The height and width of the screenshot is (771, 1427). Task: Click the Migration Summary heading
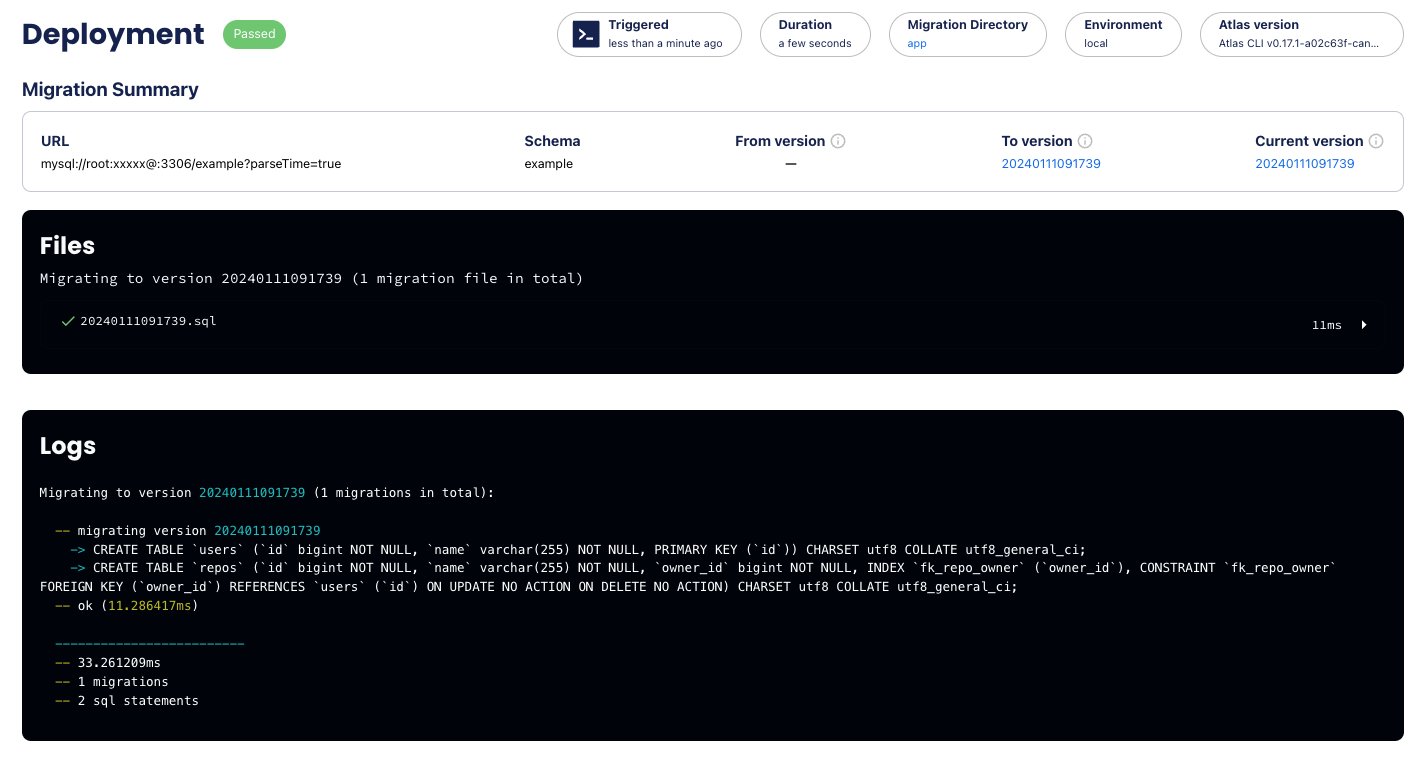(x=110, y=90)
